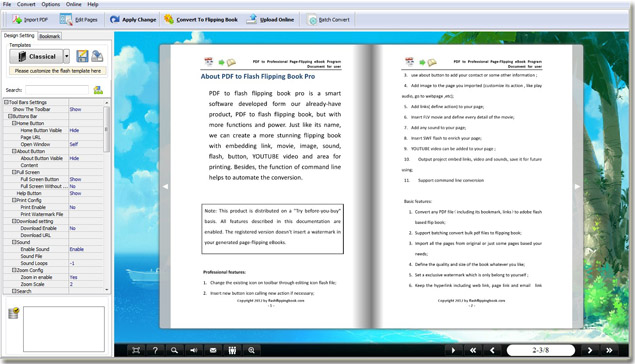Viewport: 635px width, 364px height.
Task: Open Edit Pages from the toolbar
Action: coord(78,19)
